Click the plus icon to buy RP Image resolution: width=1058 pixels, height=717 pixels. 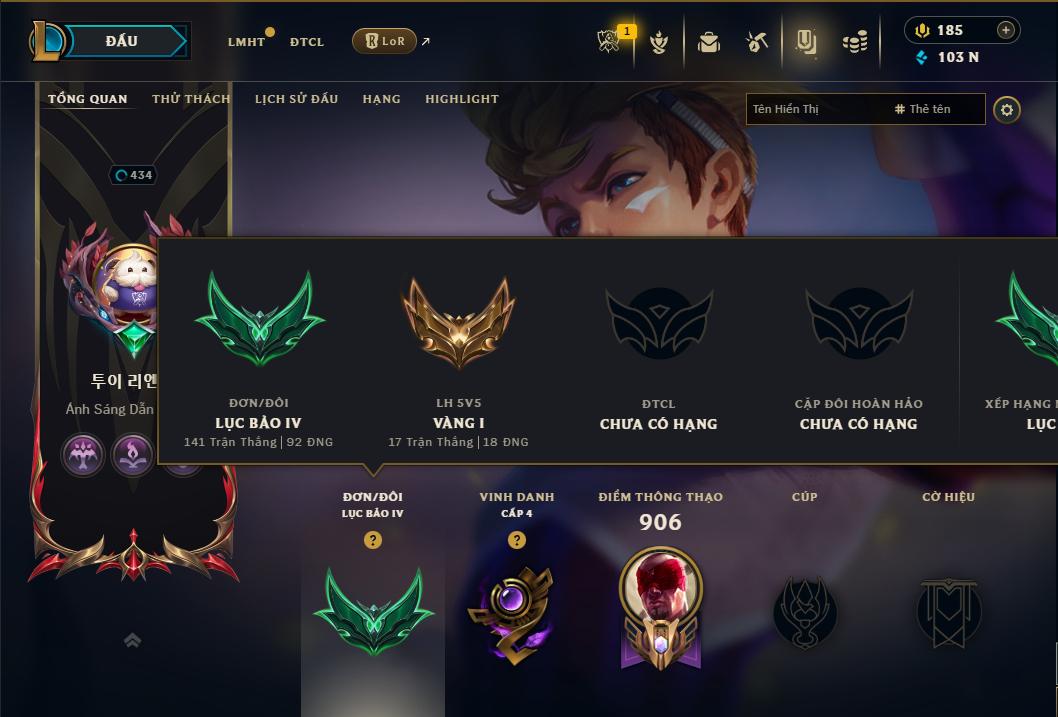1005,30
